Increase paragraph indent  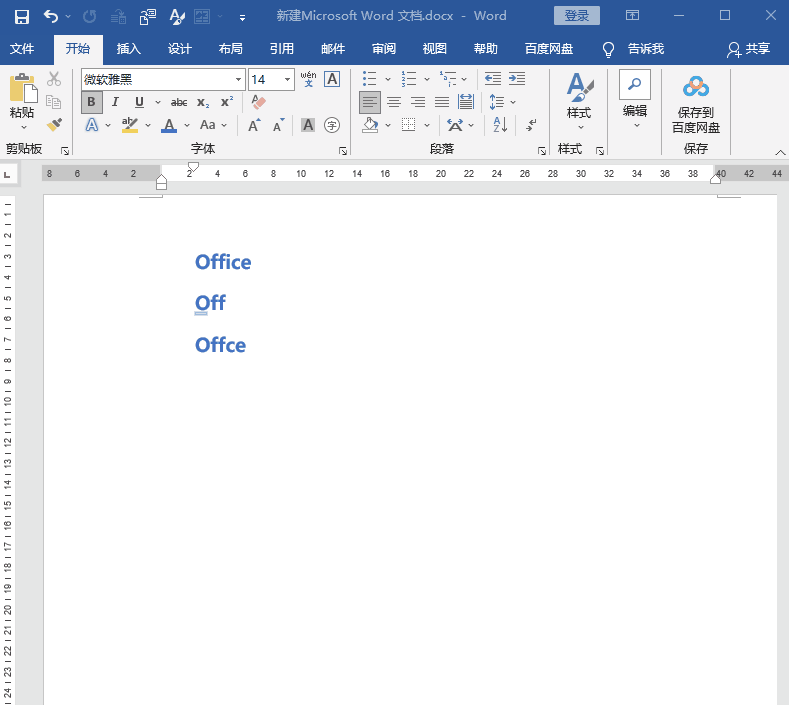coord(517,79)
